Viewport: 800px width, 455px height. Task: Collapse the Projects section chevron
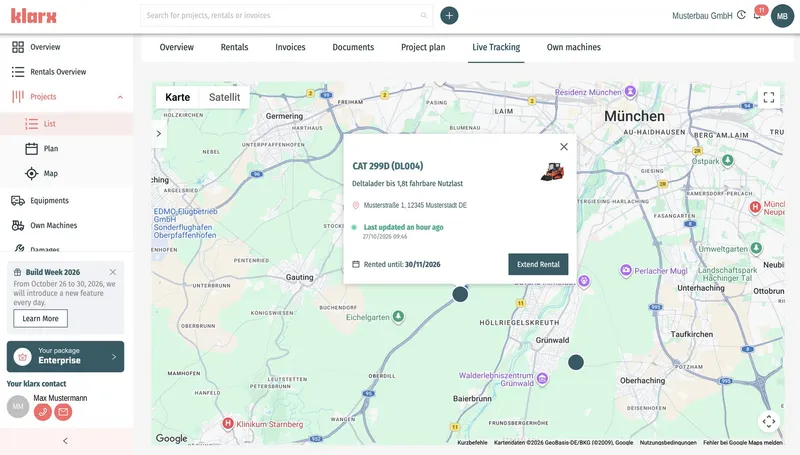(x=120, y=97)
